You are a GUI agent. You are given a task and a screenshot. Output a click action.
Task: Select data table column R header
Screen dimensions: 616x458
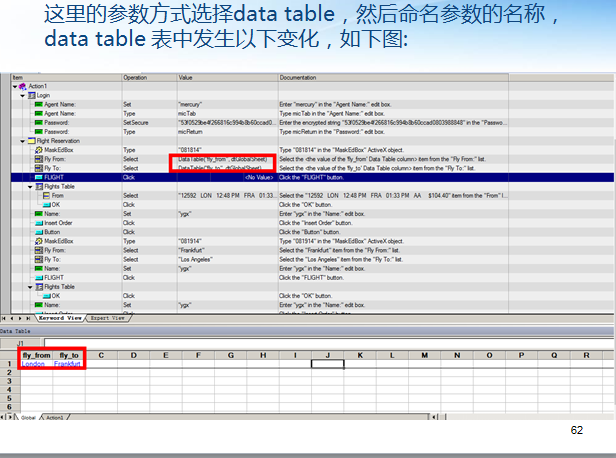click(x=586, y=355)
